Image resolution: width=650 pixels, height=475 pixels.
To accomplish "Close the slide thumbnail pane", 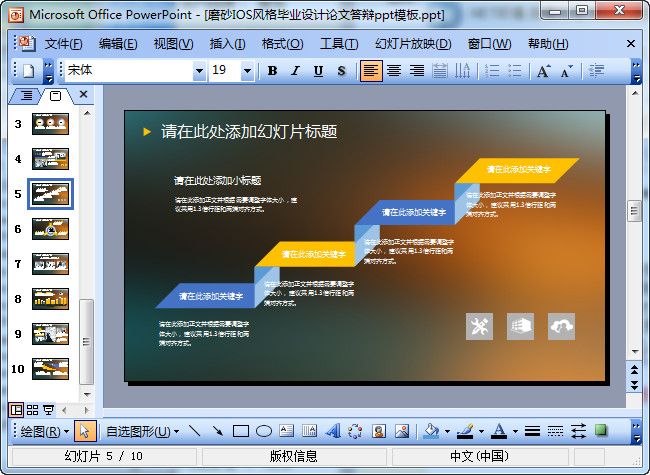I will pos(83,95).
